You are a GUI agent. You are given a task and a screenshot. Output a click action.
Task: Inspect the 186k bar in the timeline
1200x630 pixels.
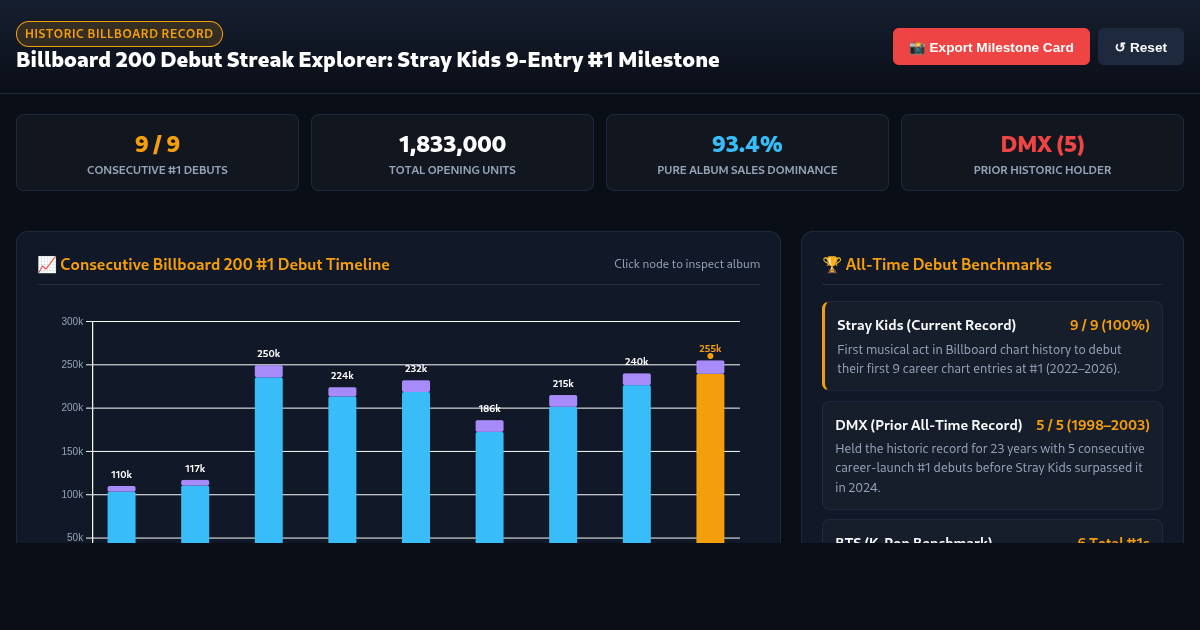click(x=489, y=482)
